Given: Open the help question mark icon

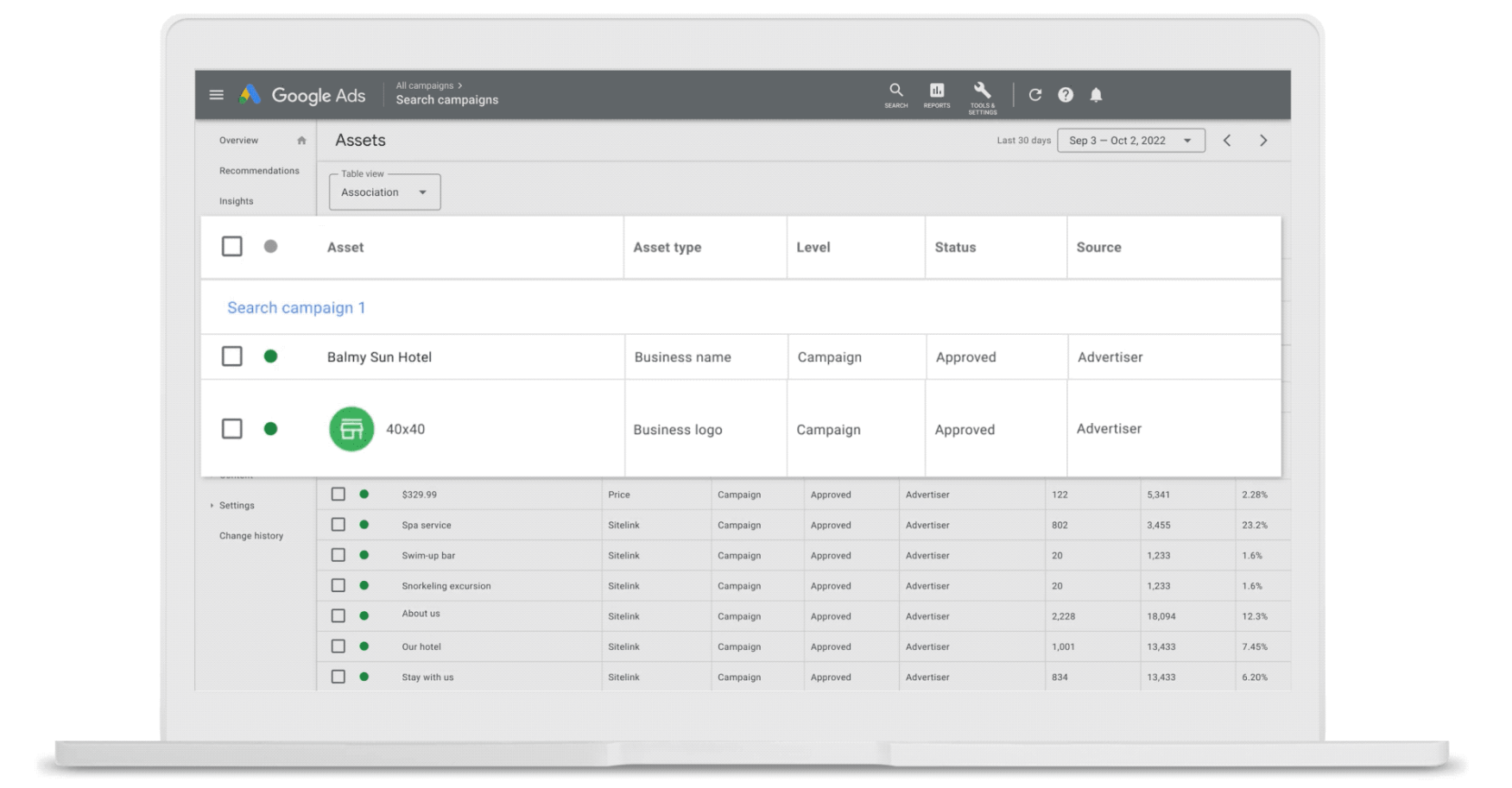Looking at the screenshot, I should tap(1066, 95).
